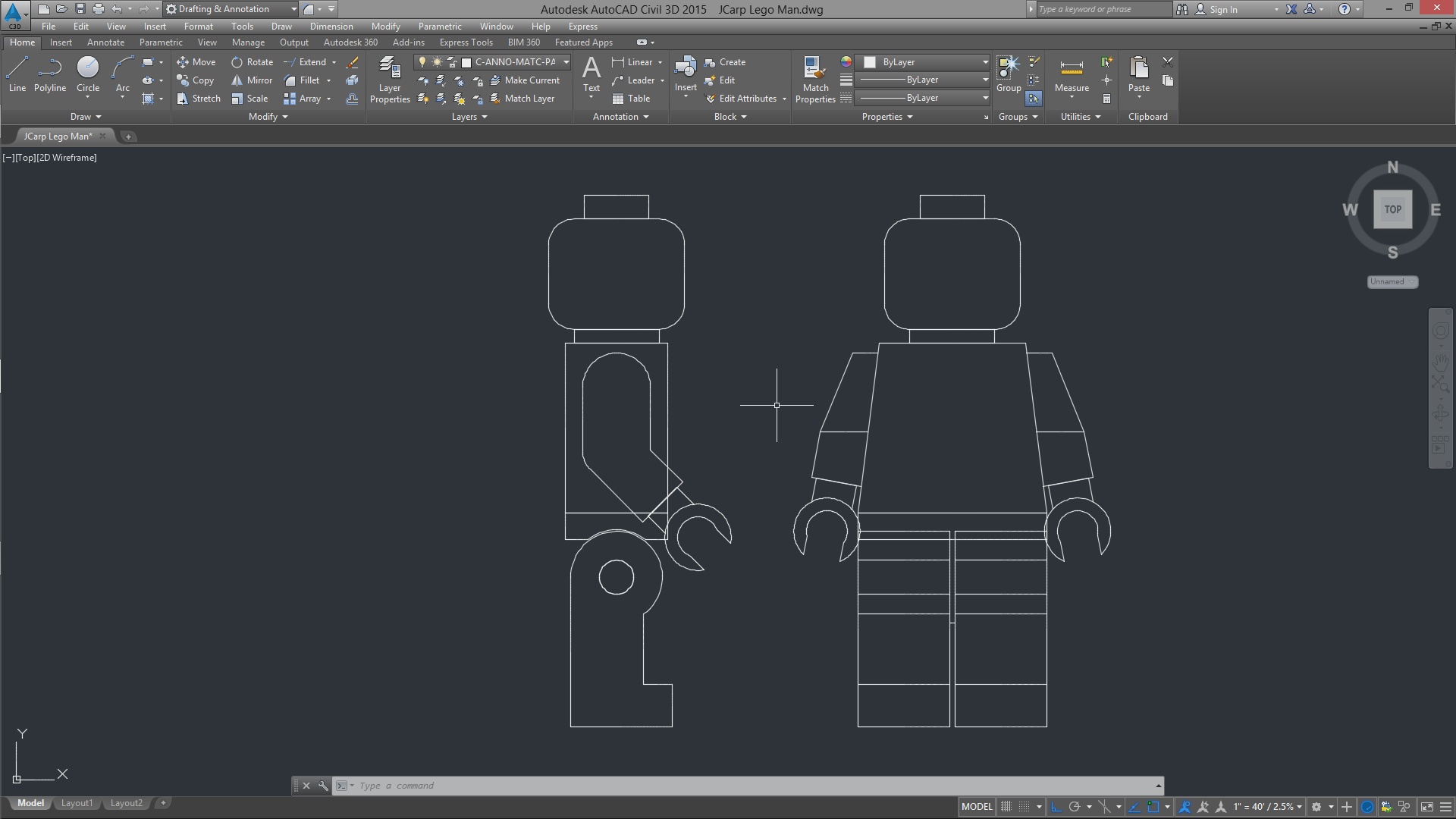Screen dimensions: 1456x819
Task: Select the Mirror tool
Action: (252, 80)
